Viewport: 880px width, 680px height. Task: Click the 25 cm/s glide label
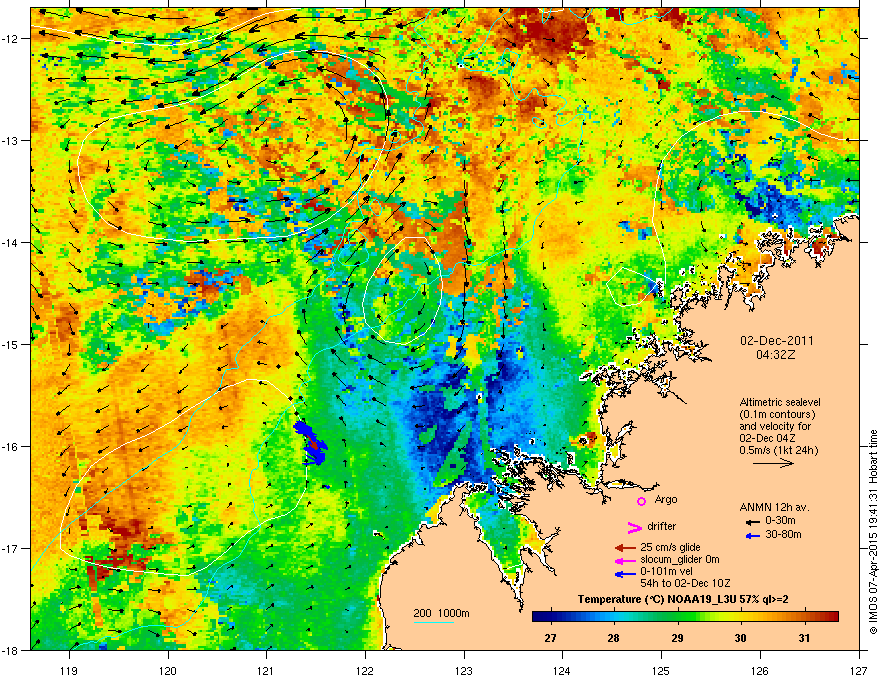pos(670,547)
